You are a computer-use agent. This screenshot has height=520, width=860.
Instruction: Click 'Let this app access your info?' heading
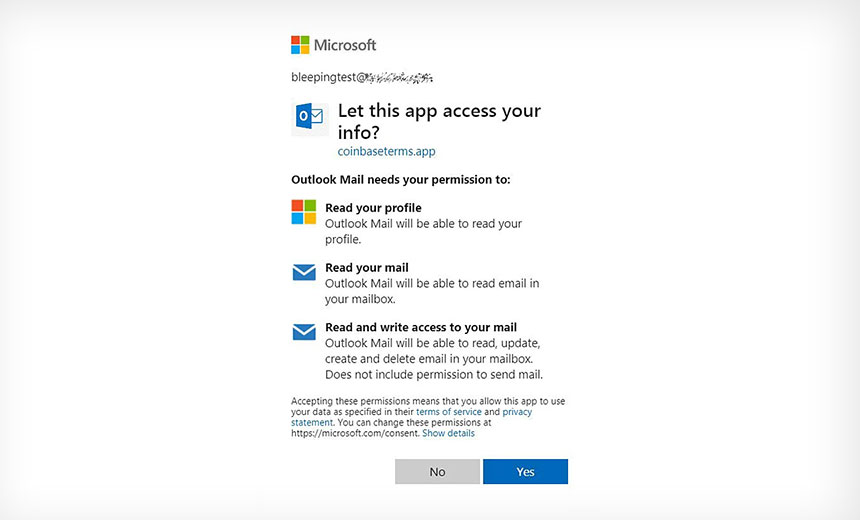pyautogui.click(x=439, y=121)
